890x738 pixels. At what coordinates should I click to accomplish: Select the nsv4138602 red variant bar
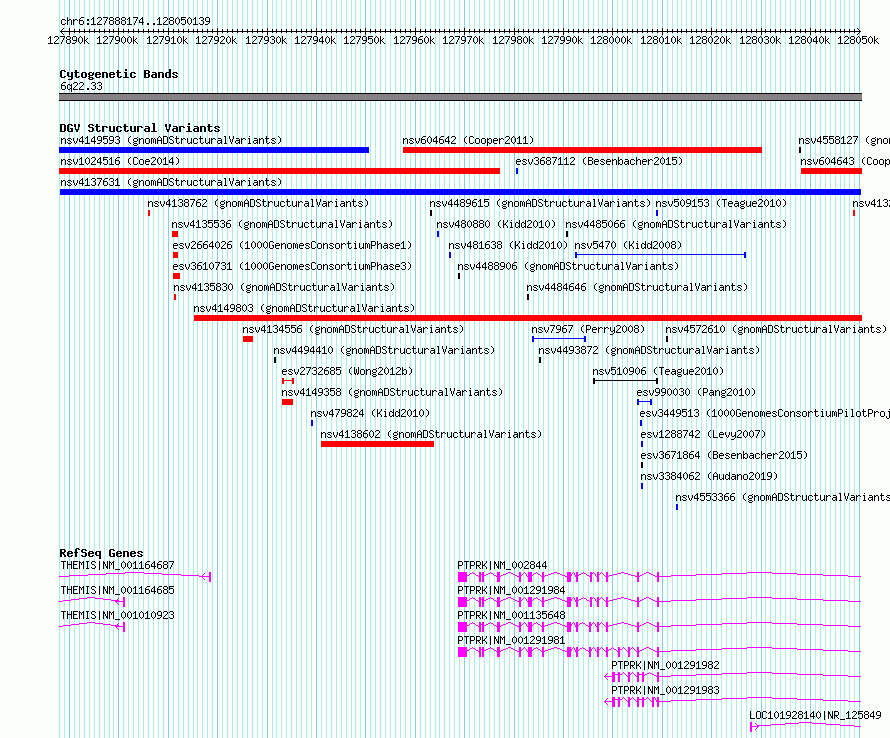(377, 444)
